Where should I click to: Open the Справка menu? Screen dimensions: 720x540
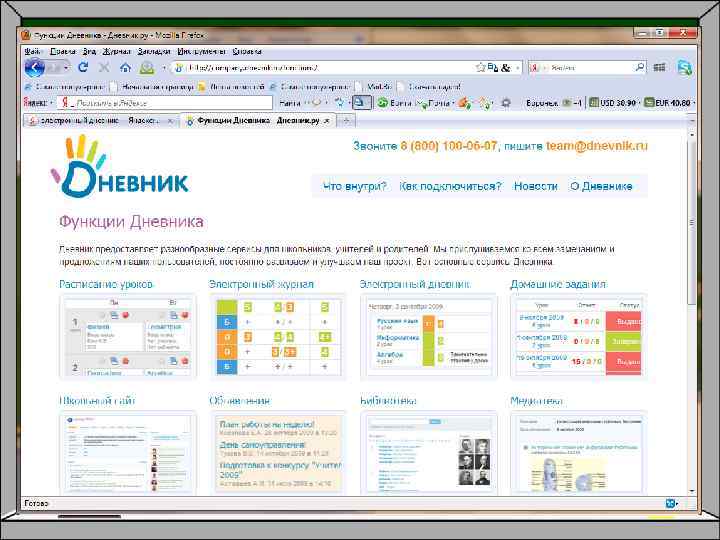click(x=247, y=51)
